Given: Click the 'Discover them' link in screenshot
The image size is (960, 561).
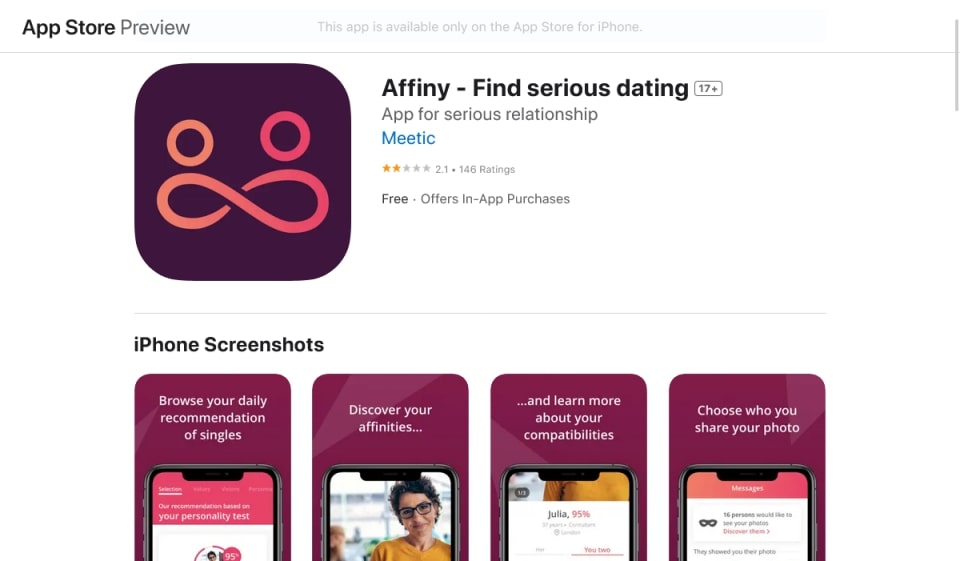Looking at the screenshot, I should 746,531.
